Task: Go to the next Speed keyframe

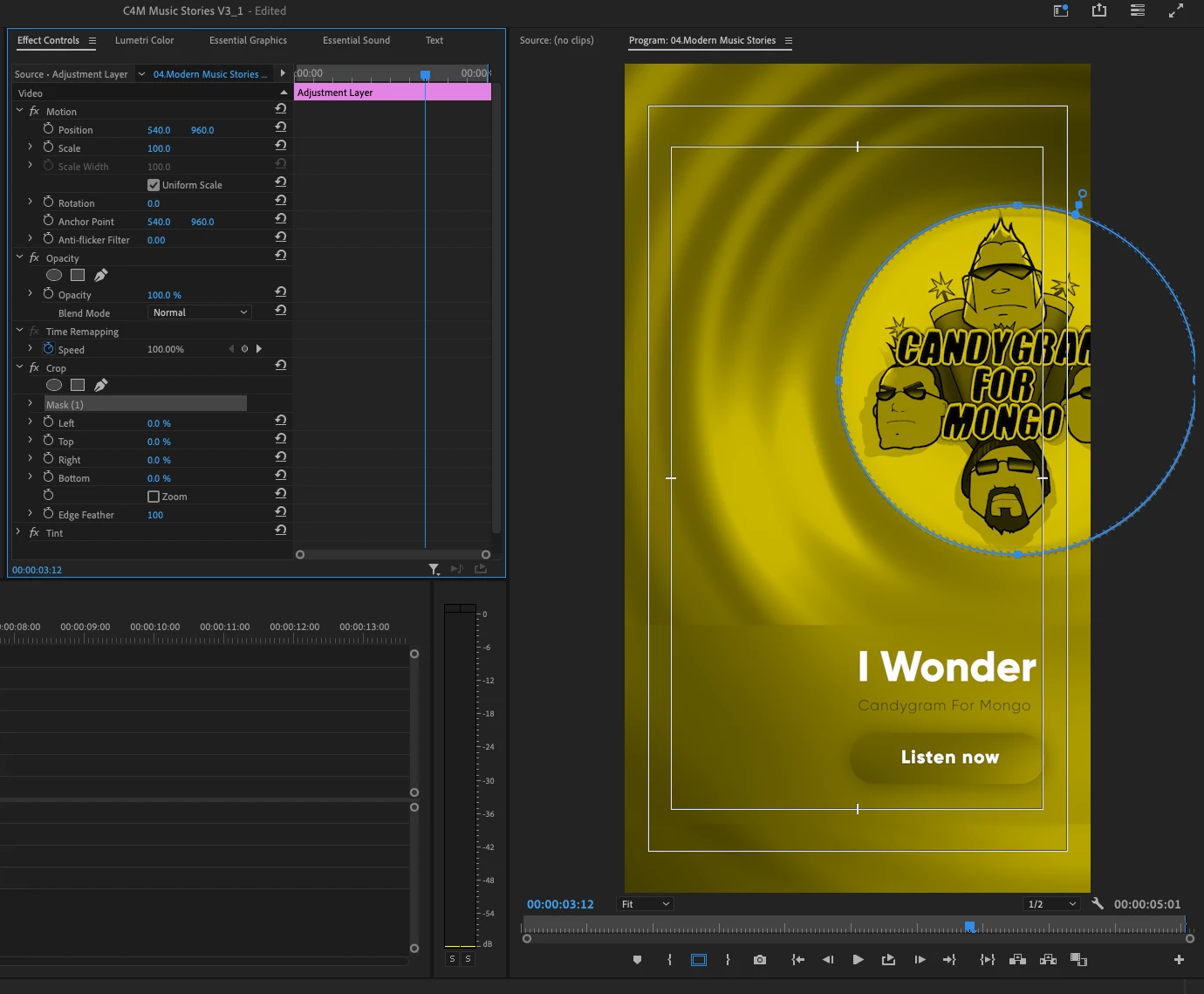Action: pos(259,349)
